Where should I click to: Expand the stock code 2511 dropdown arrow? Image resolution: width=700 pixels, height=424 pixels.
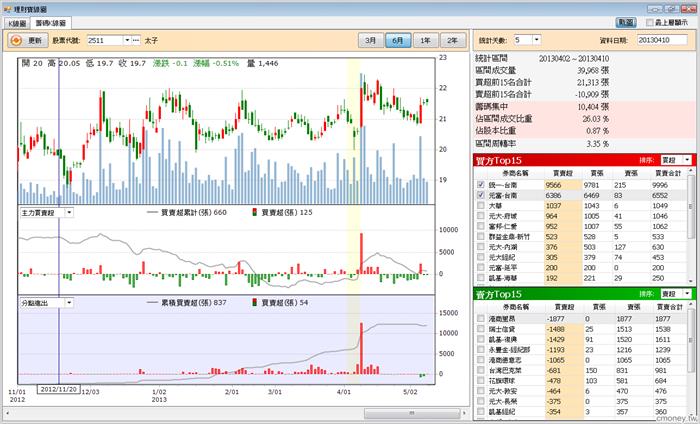point(127,40)
